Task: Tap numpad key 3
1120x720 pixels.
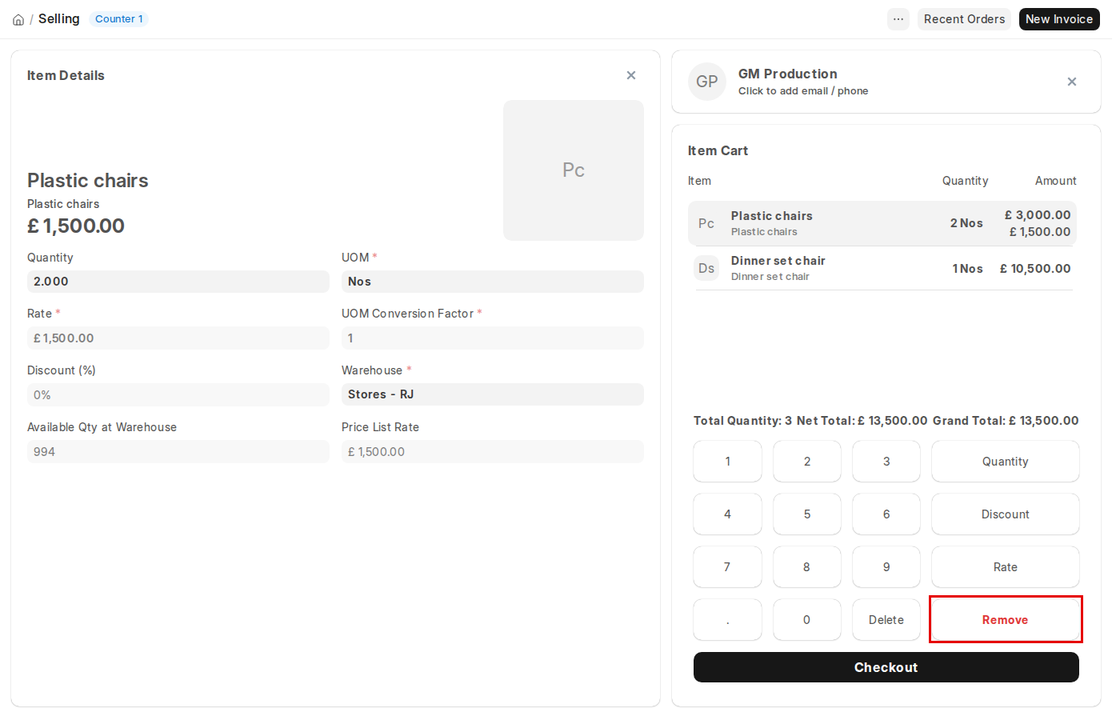Action: [886, 461]
